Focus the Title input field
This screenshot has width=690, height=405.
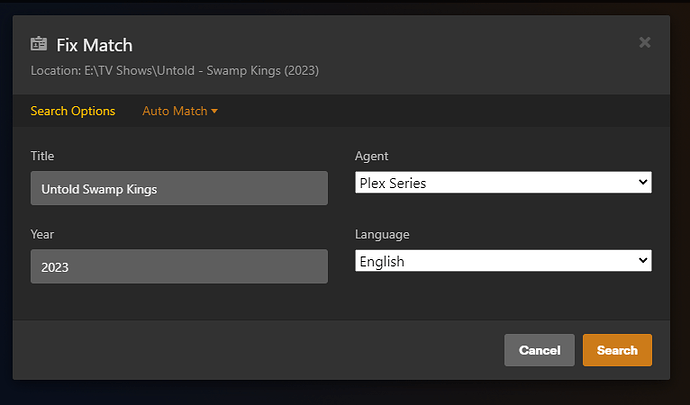tap(179, 188)
